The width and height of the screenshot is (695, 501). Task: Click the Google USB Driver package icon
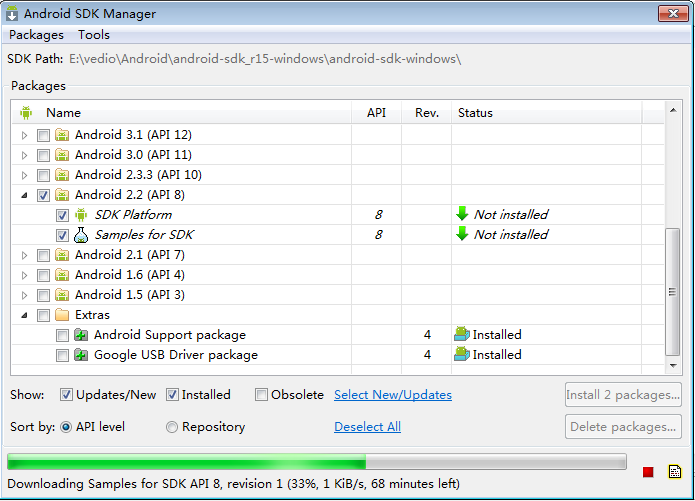point(81,355)
